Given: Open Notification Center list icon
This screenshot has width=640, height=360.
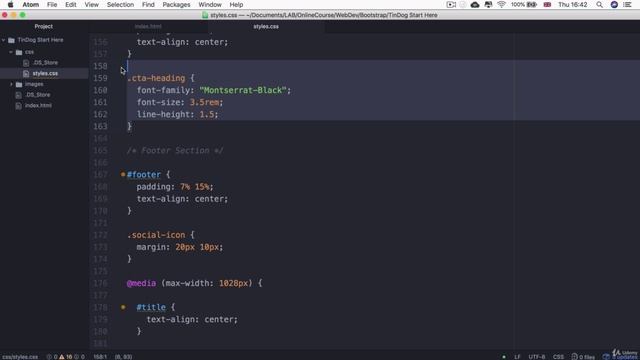Looking at the screenshot, I should tap(627, 4).
